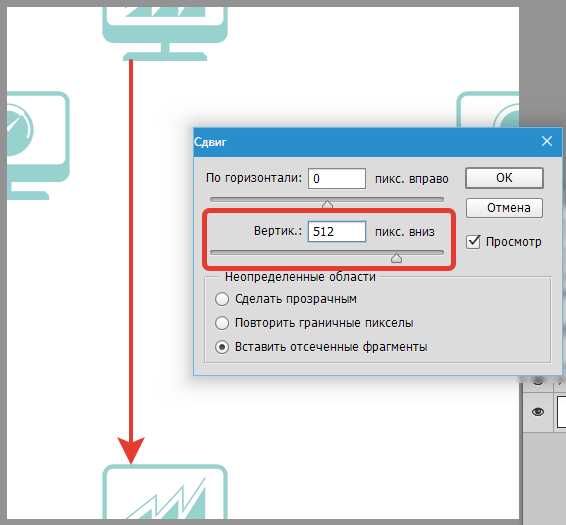Select Сделать прозрачным radio option
Screen dimensions: 566x525
coord(222,299)
